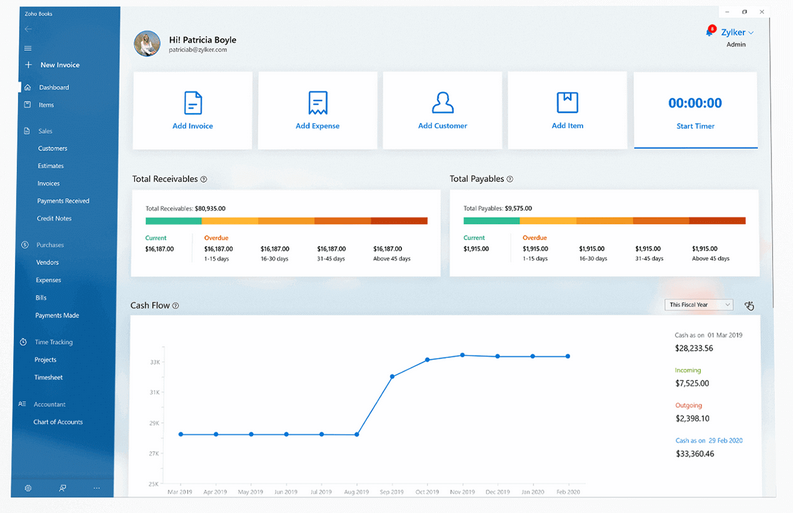This screenshot has height=513, width=793.
Task: Start the 00:00:00 timer
Action: (x=695, y=110)
